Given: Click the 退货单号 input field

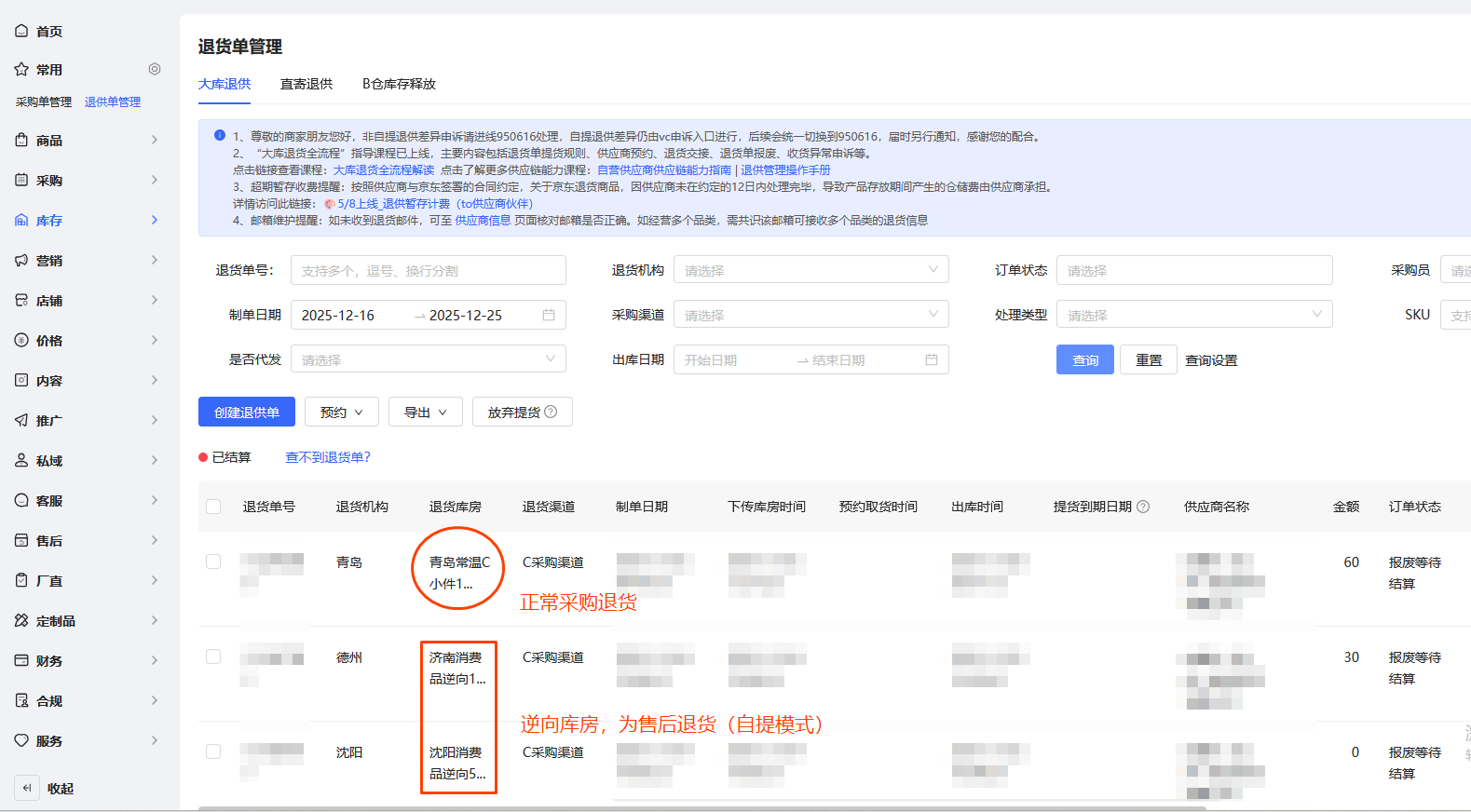Looking at the screenshot, I should coord(428,270).
